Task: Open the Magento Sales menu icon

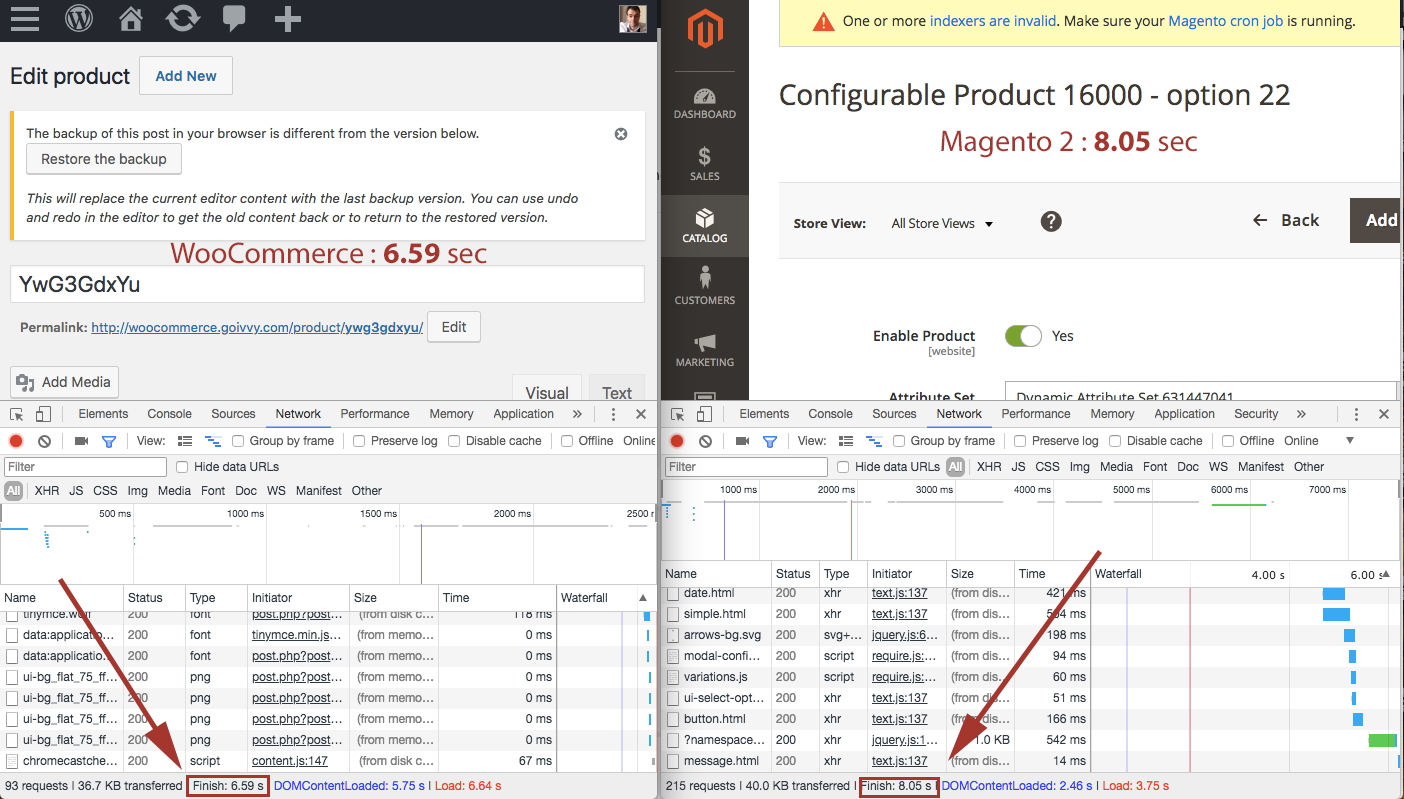Action: [704, 164]
